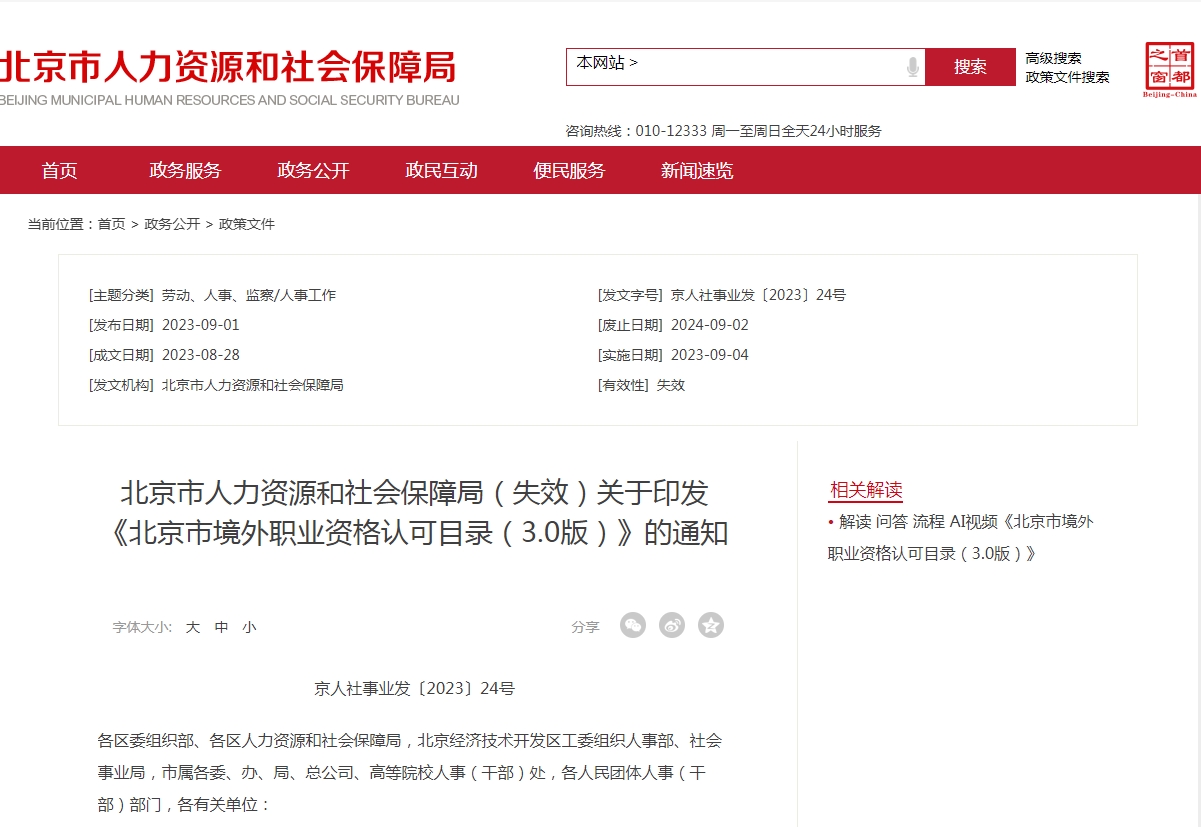This screenshot has width=1201, height=827.
Task: Open the 便民服务 navigation menu
Action: tap(569, 170)
